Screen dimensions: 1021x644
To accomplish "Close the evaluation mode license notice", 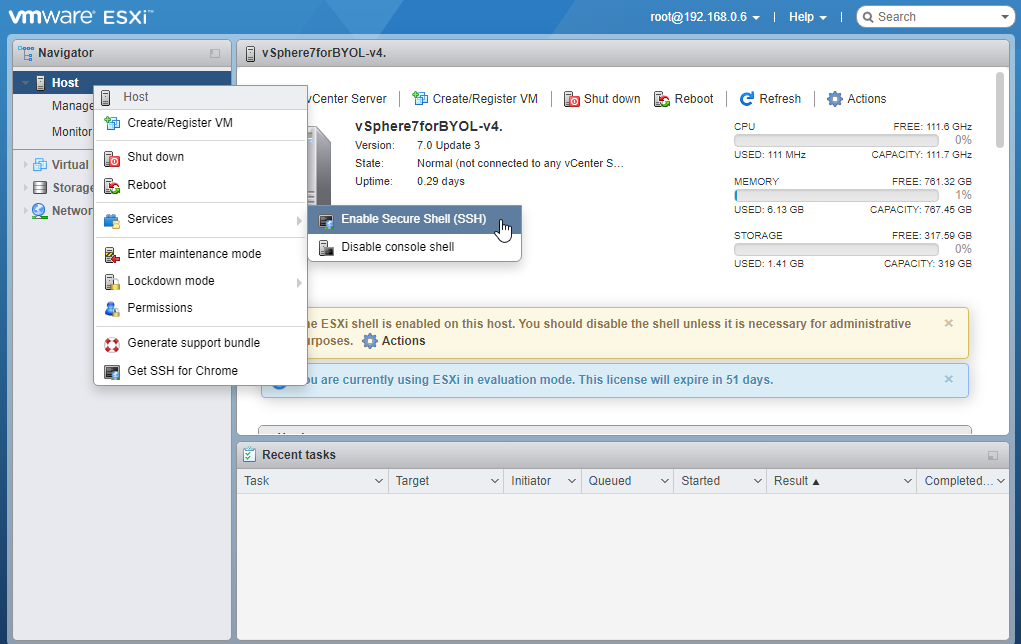I will [949, 379].
